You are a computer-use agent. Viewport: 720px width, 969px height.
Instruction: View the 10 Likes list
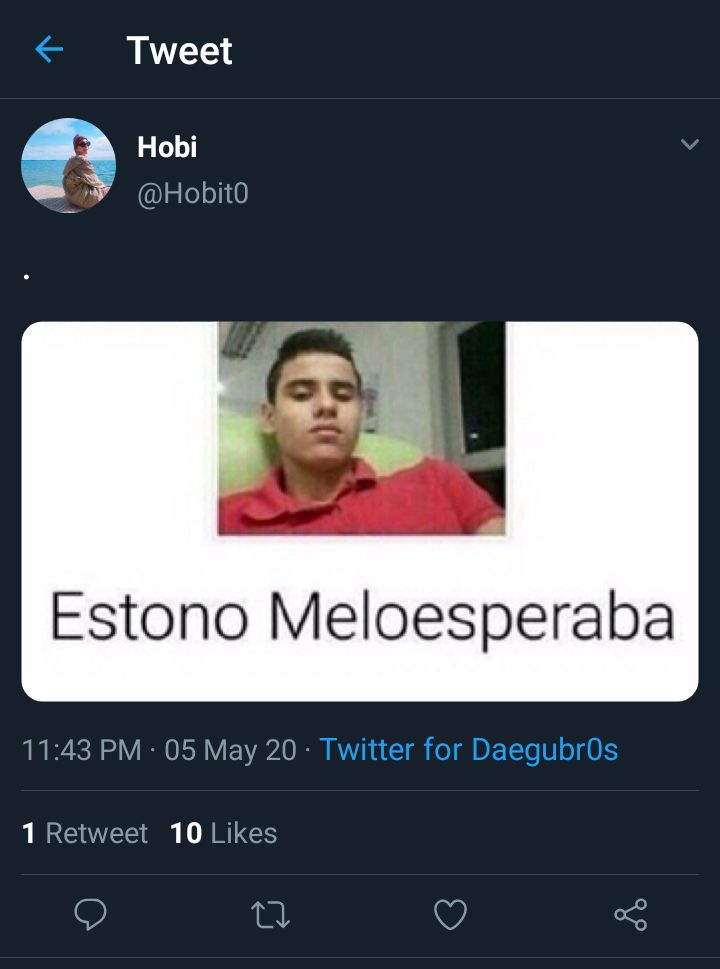(223, 833)
